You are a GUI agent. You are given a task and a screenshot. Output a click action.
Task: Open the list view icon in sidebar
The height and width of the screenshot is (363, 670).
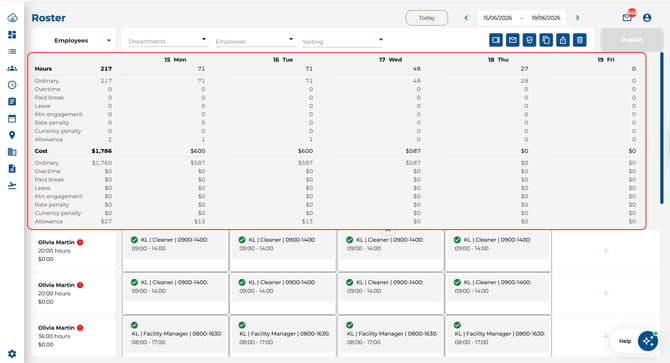(x=12, y=52)
